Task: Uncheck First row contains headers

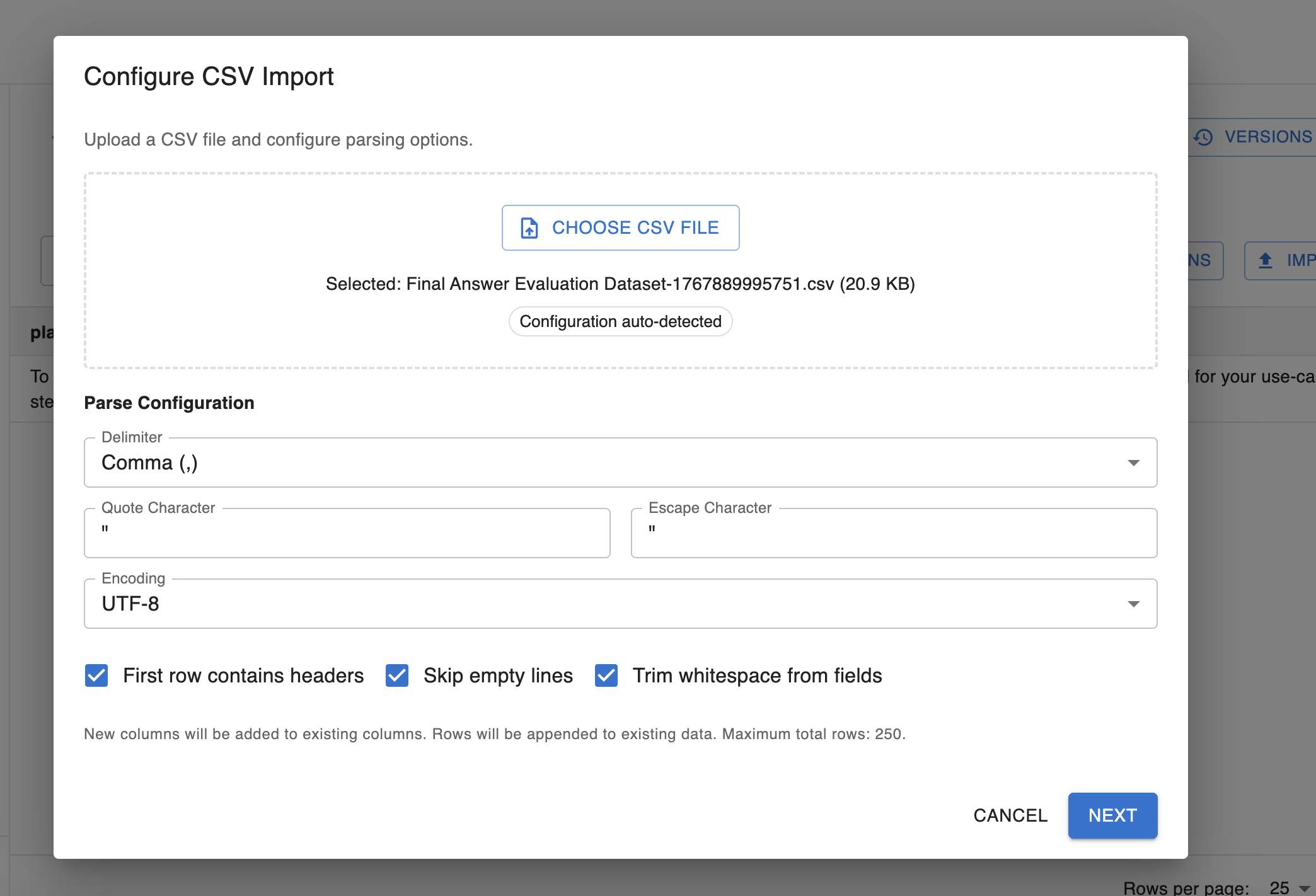Action: [96, 675]
